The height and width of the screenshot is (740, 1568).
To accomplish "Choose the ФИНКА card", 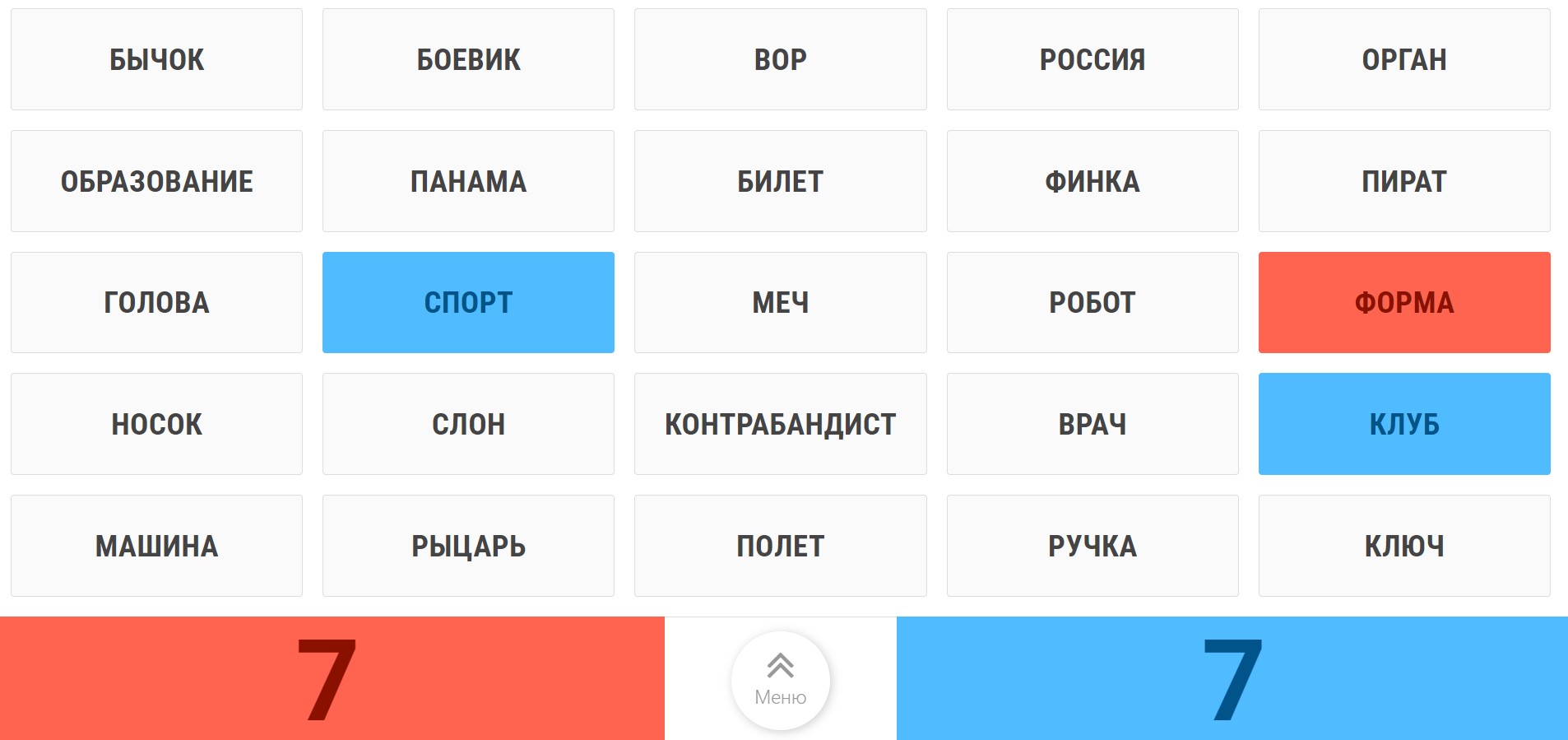I will [x=1092, y=180].
